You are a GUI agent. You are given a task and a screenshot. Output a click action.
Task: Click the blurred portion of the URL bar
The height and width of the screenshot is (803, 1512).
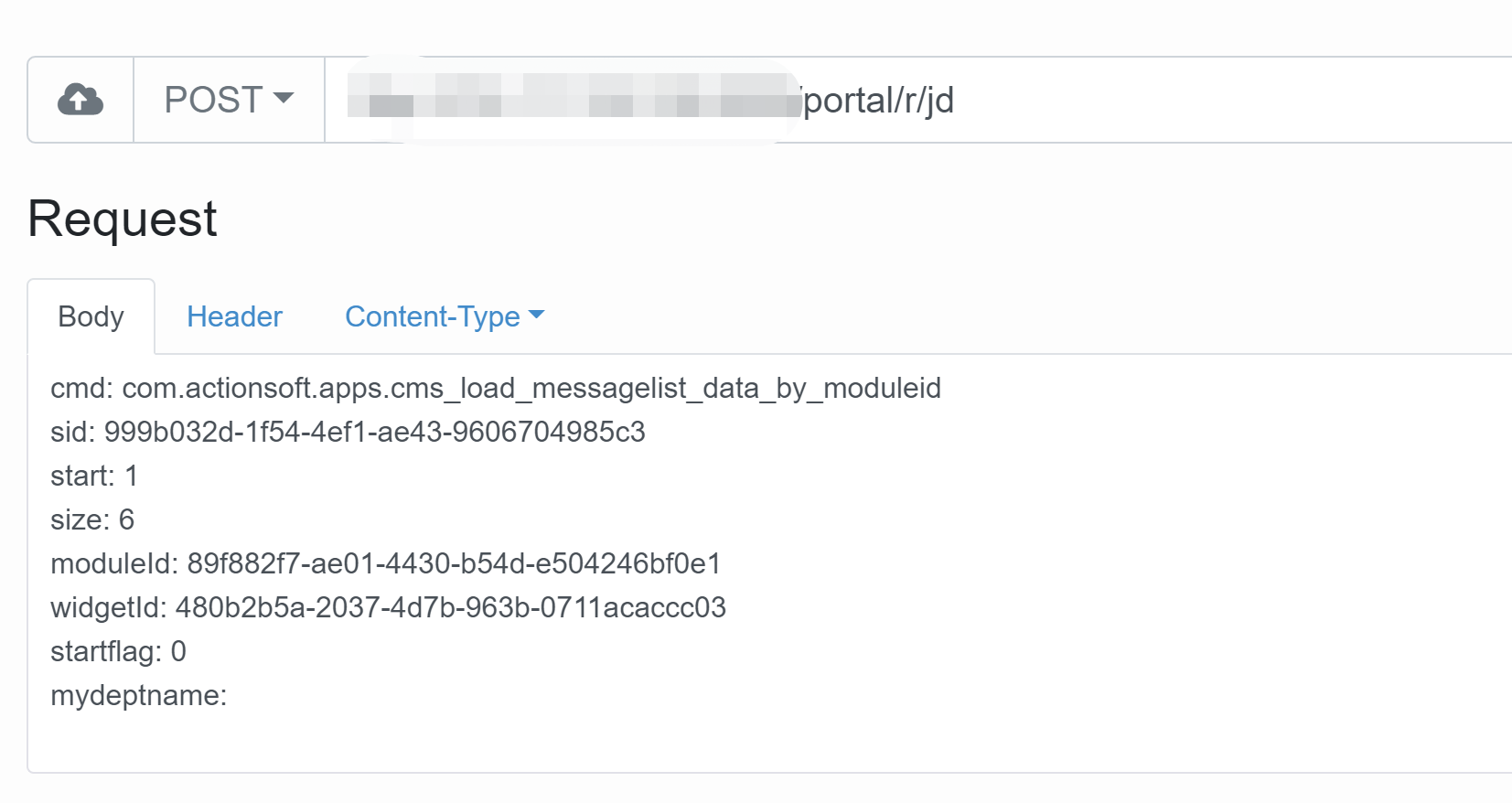pos(567,99)
